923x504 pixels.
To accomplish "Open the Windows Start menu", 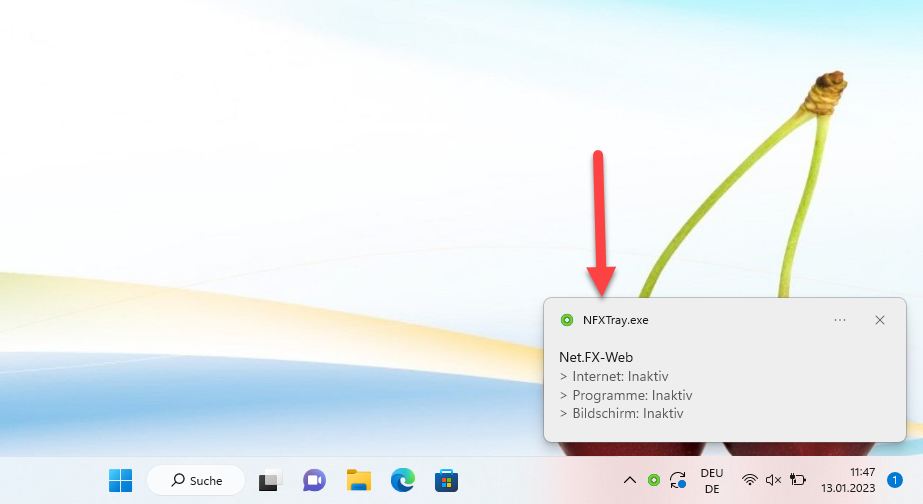I will (x=121, y=480).
